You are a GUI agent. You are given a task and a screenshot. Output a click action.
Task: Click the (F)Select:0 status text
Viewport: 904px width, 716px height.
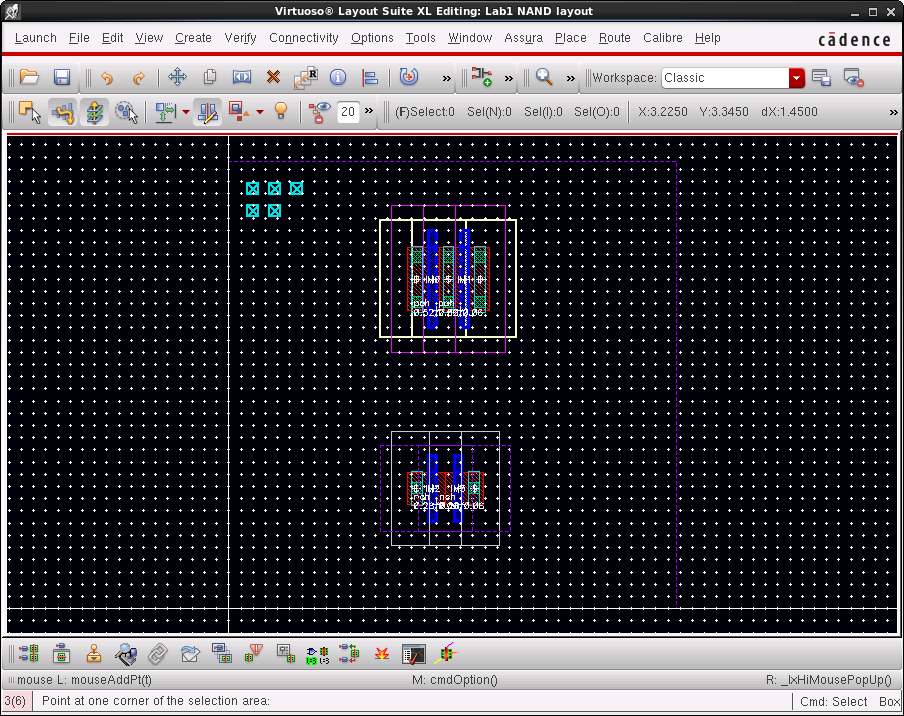click(x=425, y=112)
